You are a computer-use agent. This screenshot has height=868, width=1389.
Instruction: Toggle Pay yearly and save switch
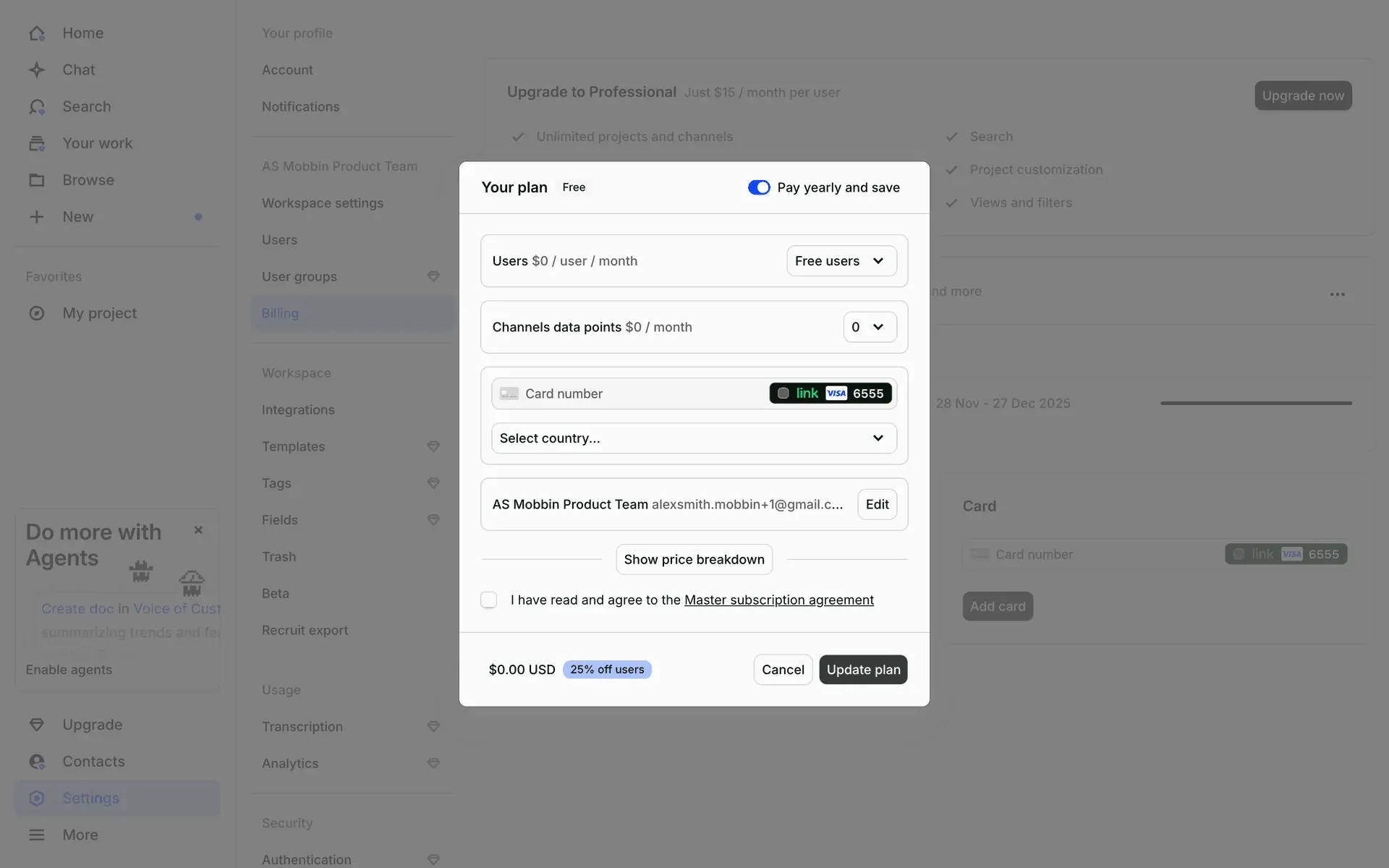tap(759, 187)
